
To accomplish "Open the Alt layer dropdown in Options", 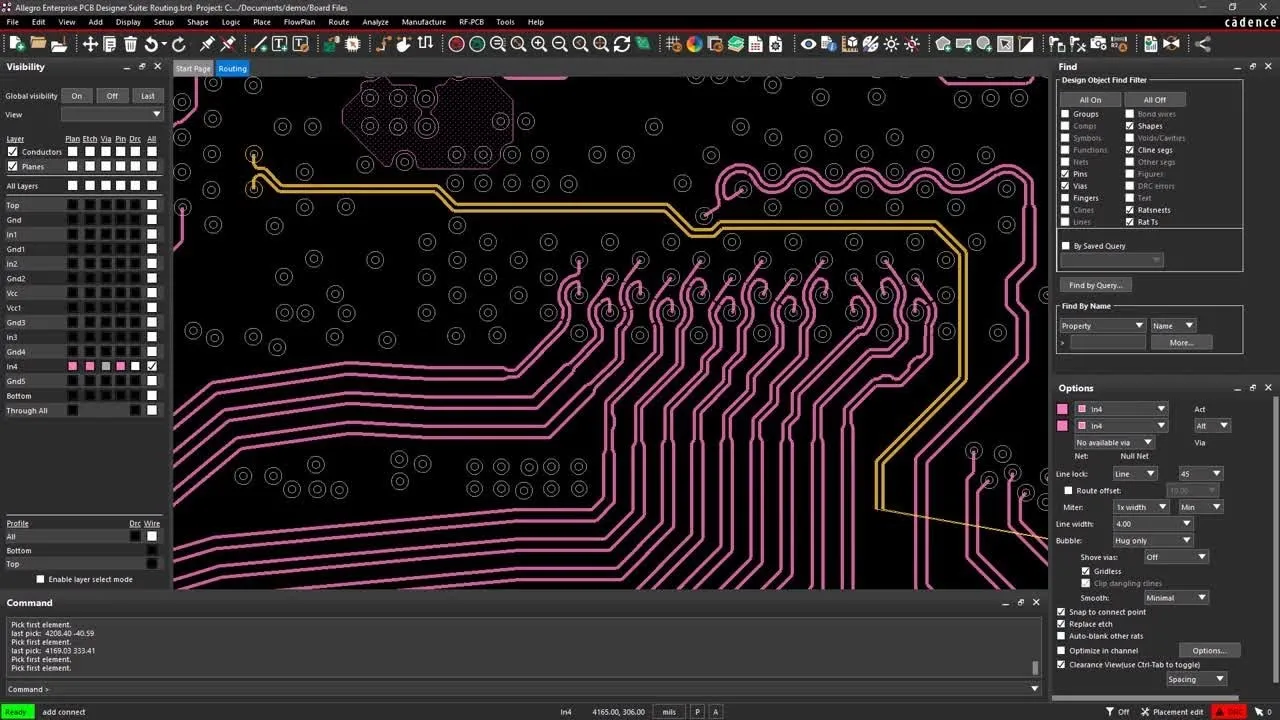I will coord(1211,426).
